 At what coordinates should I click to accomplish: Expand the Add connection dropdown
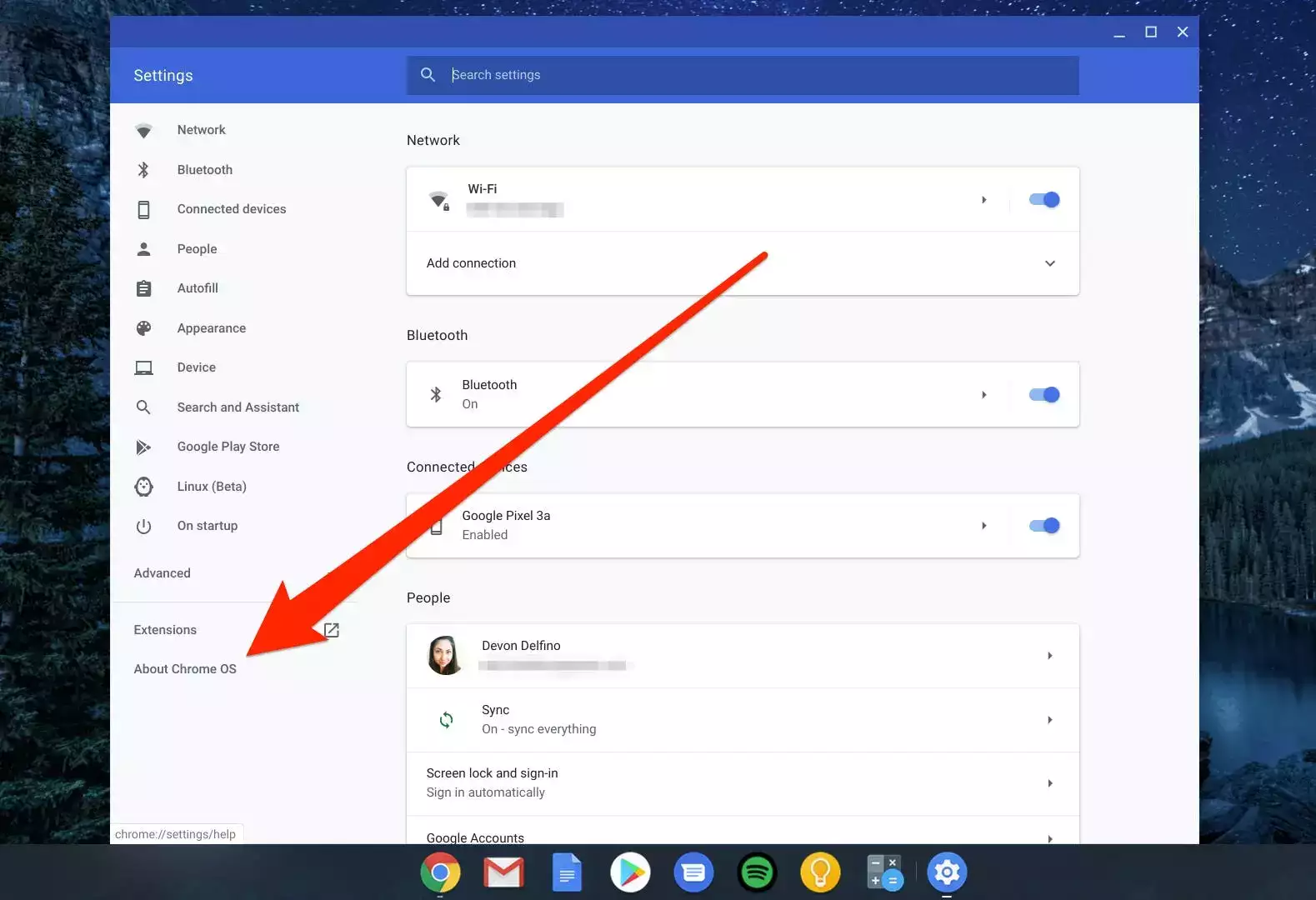[1049, 263]
